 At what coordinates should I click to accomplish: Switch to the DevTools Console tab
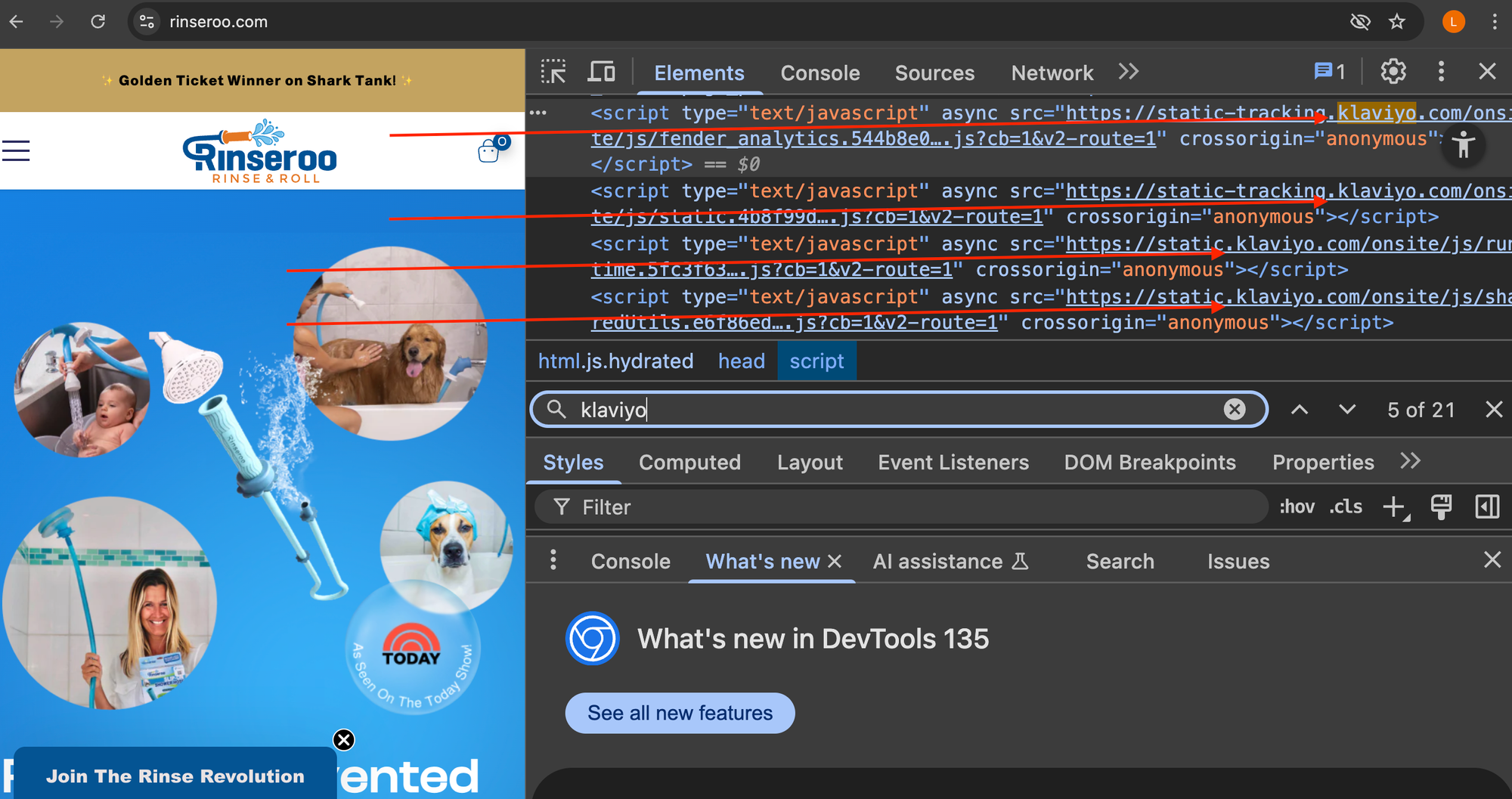click(820, 73)
